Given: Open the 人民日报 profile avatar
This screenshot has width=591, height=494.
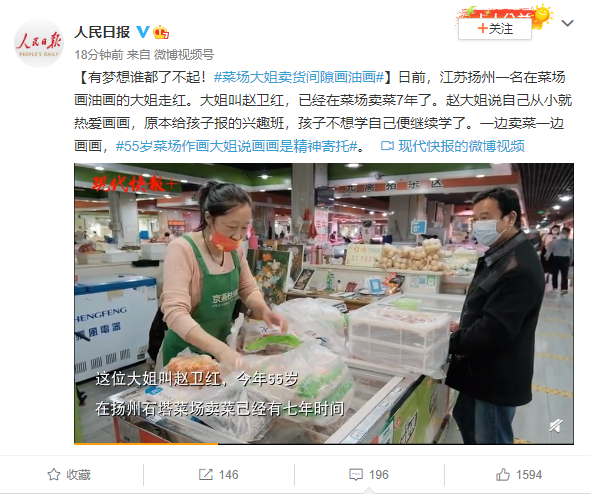Looking at the screenshot, I should (x=39, y=43).
